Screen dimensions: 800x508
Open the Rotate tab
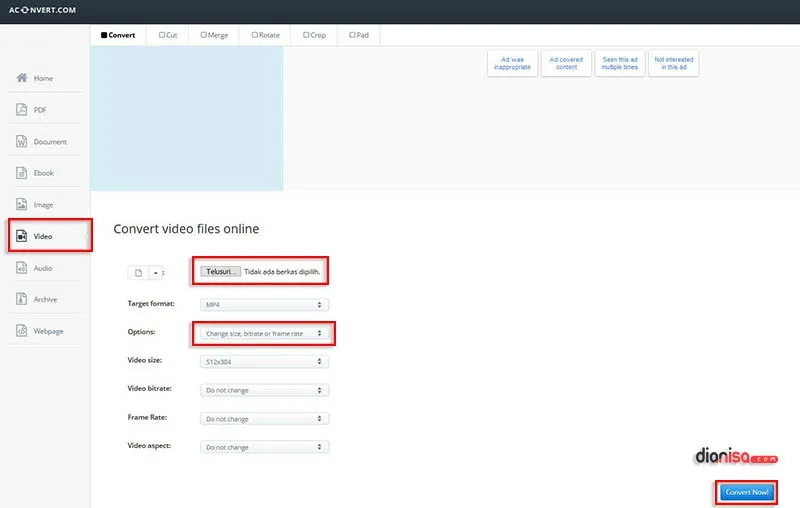(262, 35)
